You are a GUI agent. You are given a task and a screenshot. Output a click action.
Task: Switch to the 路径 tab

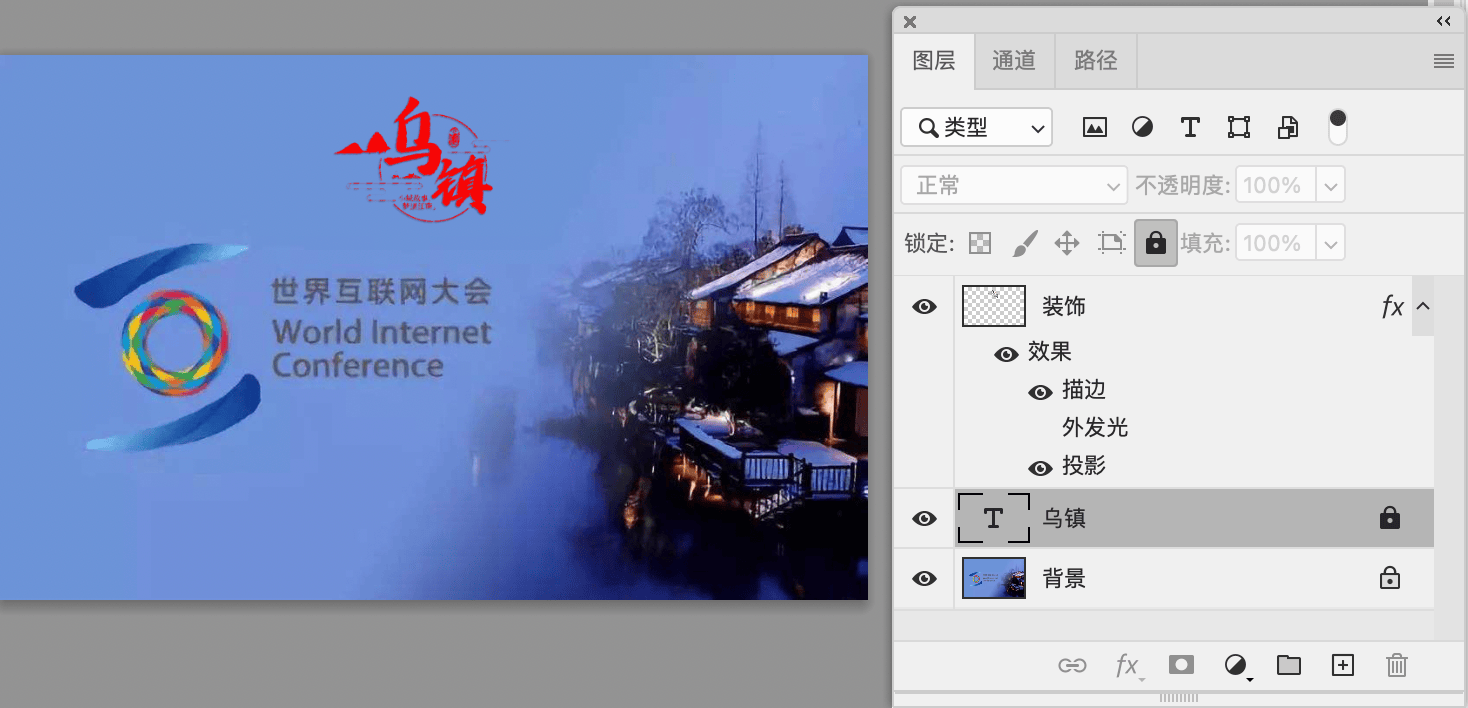1095,61
